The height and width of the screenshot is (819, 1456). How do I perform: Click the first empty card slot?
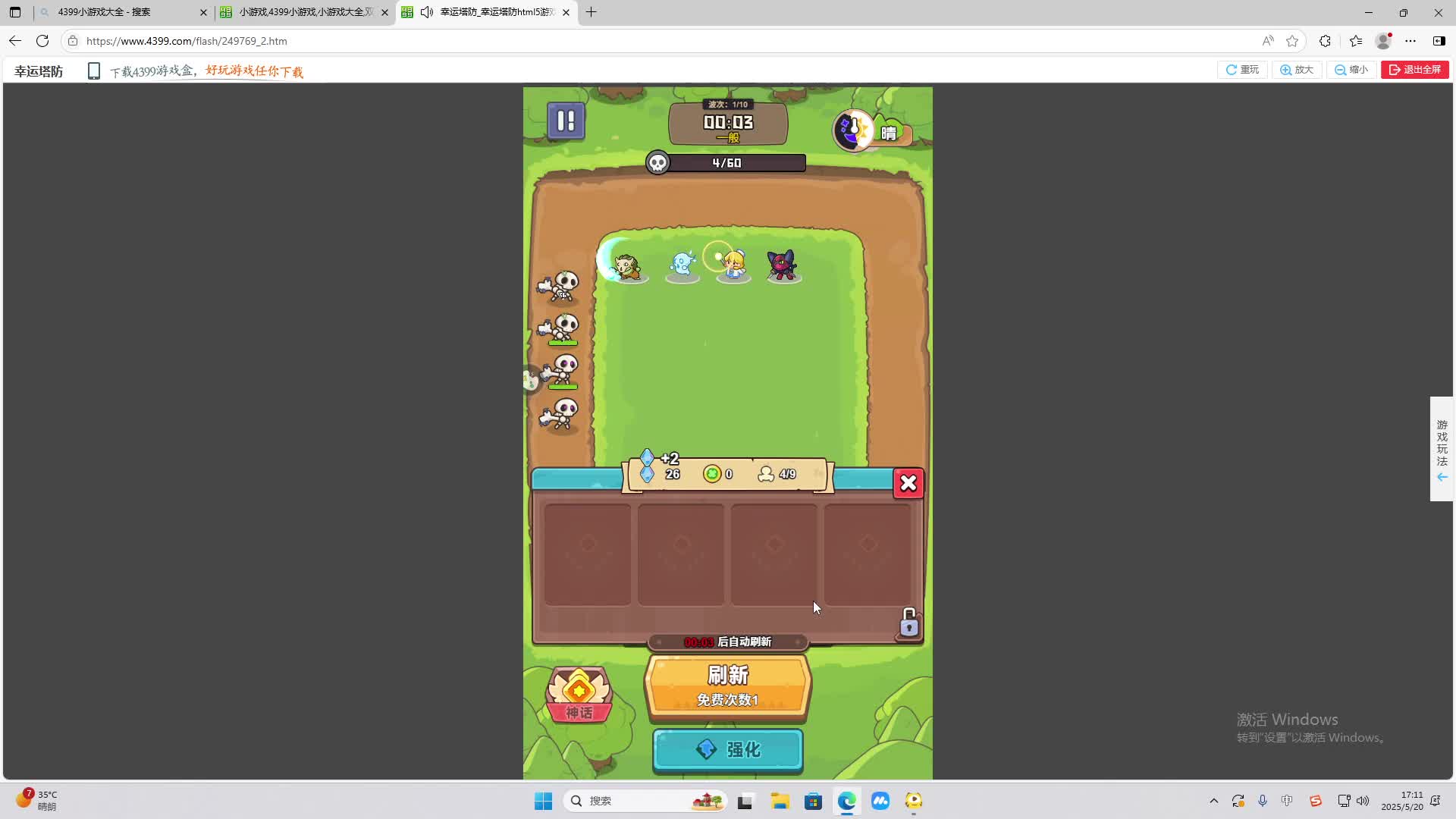click(x=587, y=554)
